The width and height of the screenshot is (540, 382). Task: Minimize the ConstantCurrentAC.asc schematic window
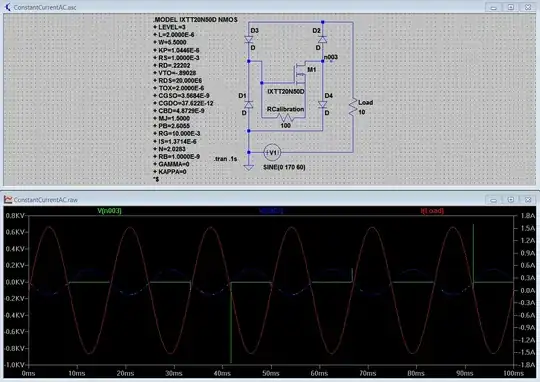tap(494, 7)
